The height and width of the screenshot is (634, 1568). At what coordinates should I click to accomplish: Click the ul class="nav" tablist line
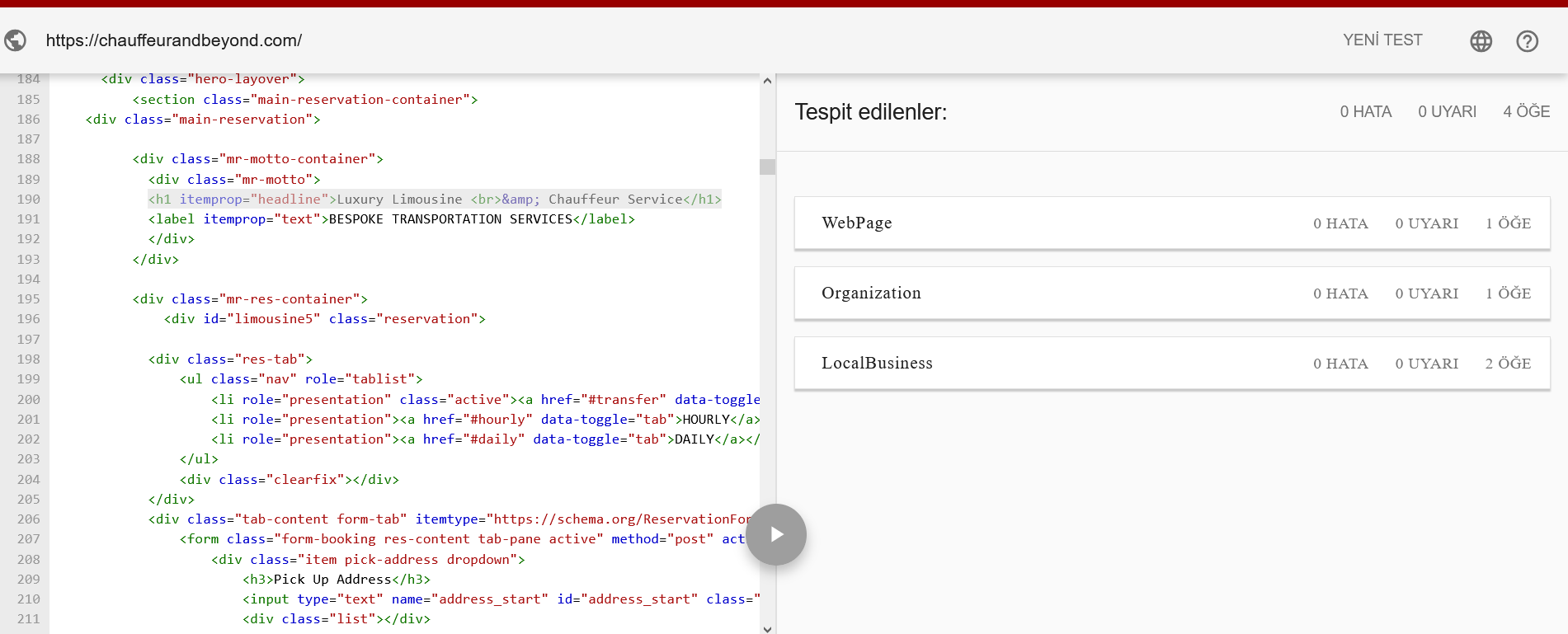pos(301,379)
